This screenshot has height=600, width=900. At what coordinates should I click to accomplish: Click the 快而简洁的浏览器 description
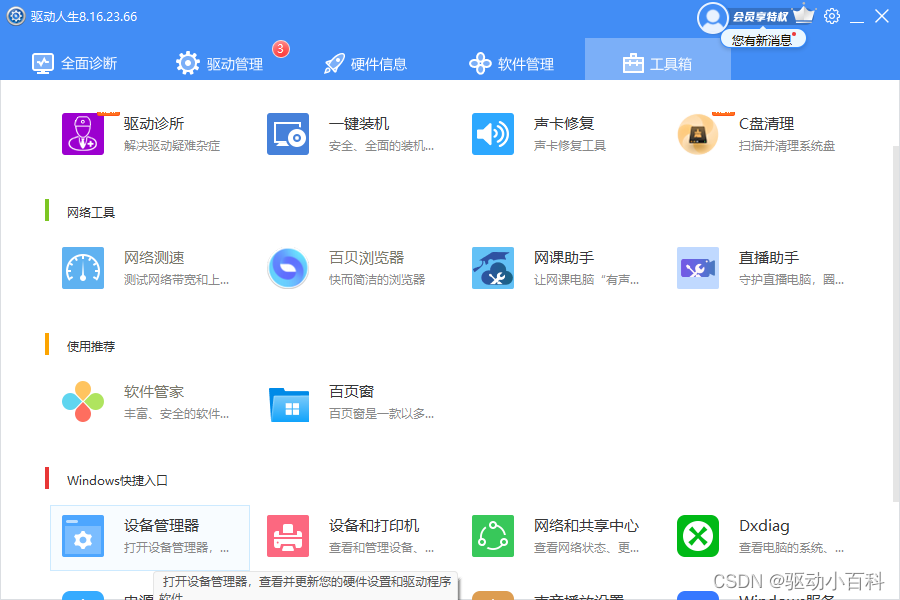pyautogui.click(x=377, y=280)
